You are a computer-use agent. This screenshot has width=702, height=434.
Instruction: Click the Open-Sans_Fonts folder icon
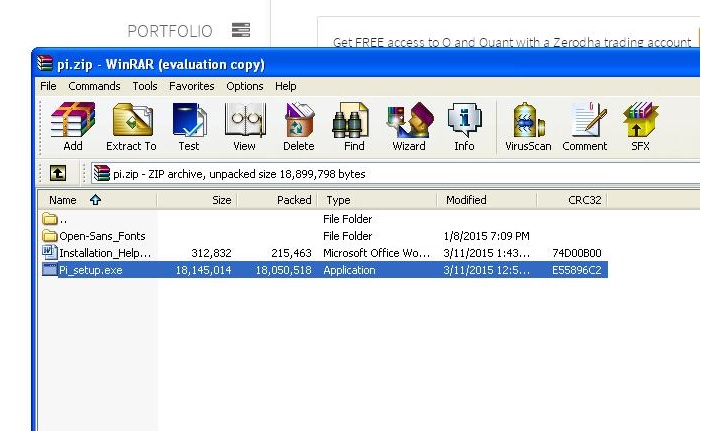49,235
